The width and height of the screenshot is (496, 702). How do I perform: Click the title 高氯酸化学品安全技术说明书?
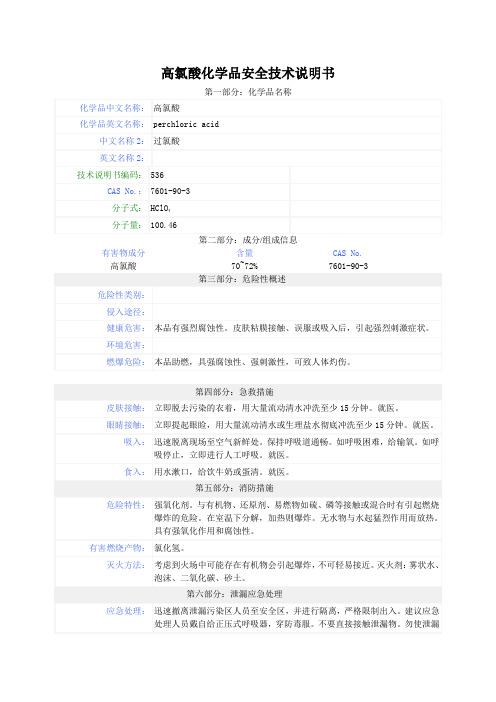click(248, 73)
